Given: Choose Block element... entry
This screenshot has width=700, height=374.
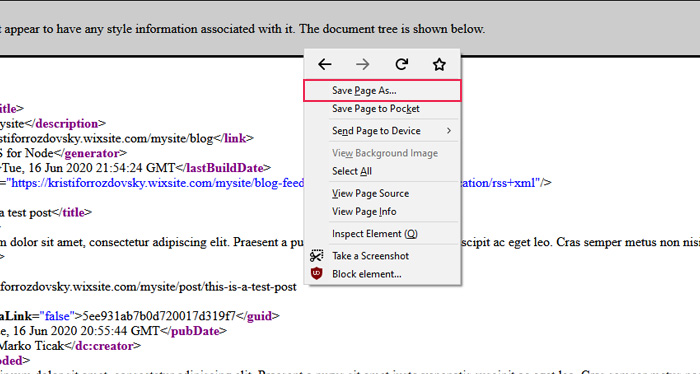Looking at the screenshot, I should 382,274.
